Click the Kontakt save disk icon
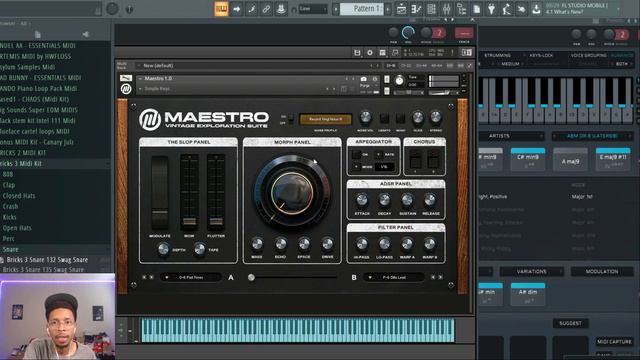Image resolution: width=640 pixels, height=360 pixels. [357, 52]
